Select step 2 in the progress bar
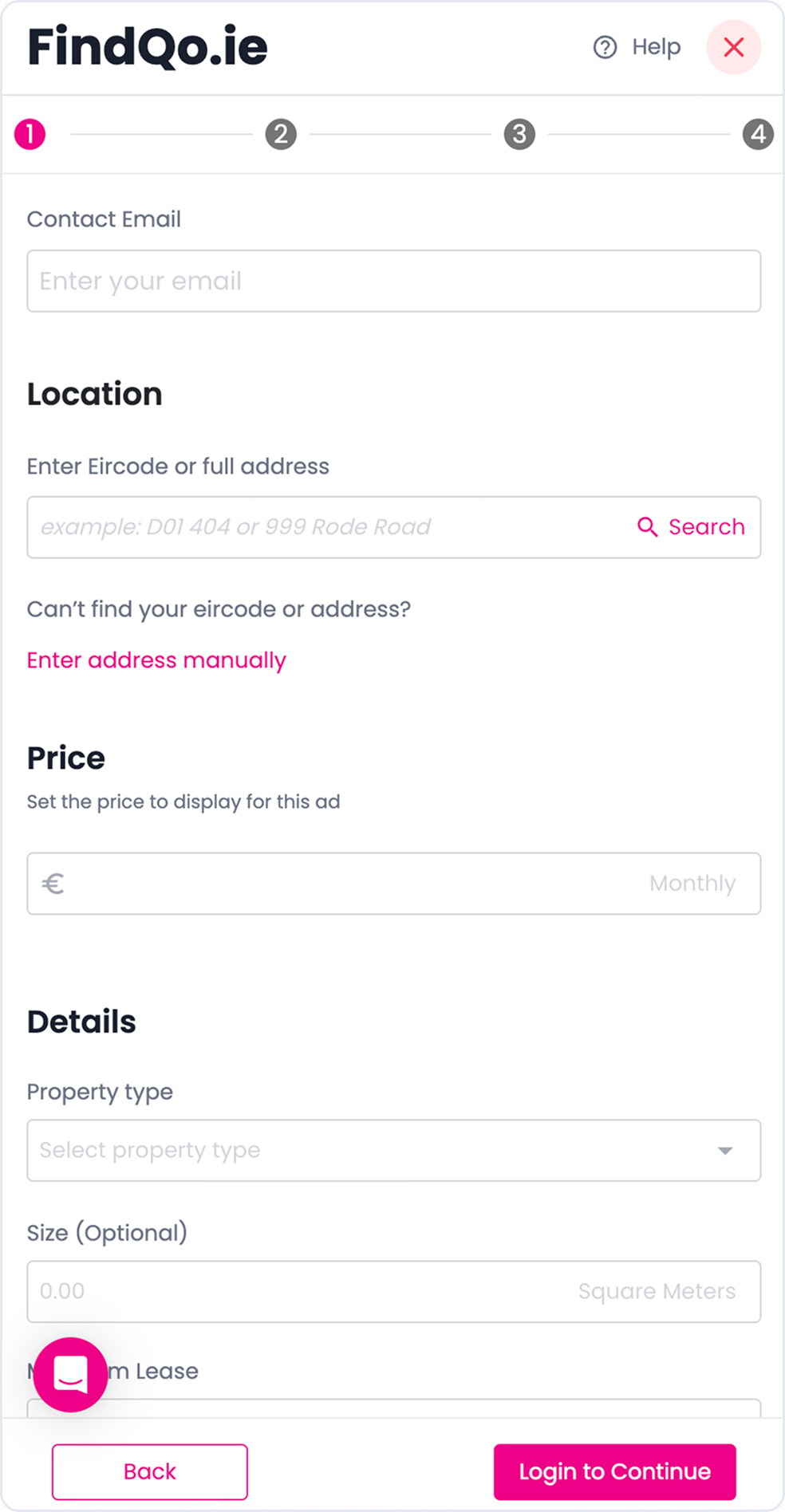Viewport: 785px width, 1512px height. click(280, 133)
